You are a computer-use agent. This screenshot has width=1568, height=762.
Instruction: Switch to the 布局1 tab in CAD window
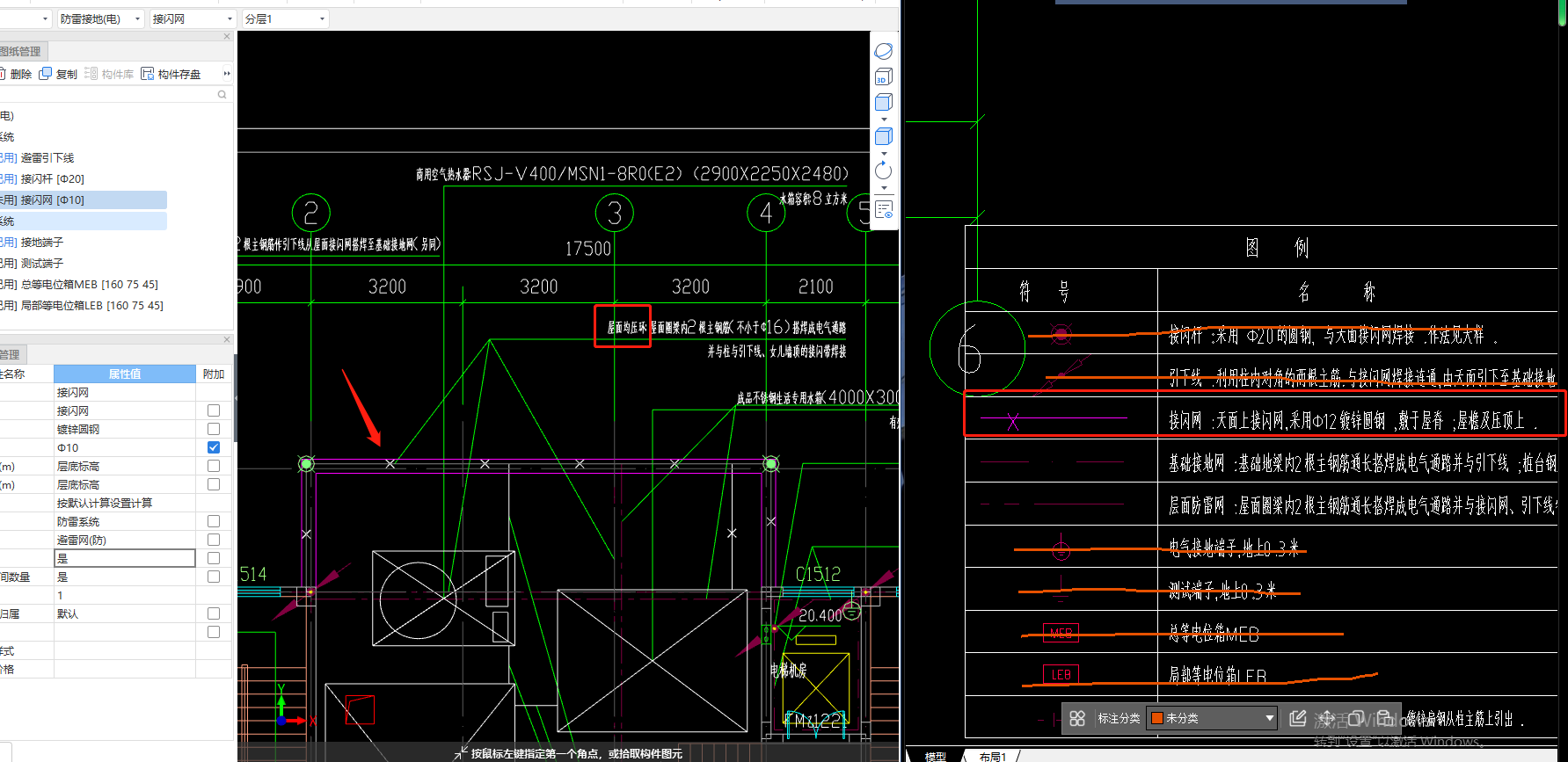994,756
